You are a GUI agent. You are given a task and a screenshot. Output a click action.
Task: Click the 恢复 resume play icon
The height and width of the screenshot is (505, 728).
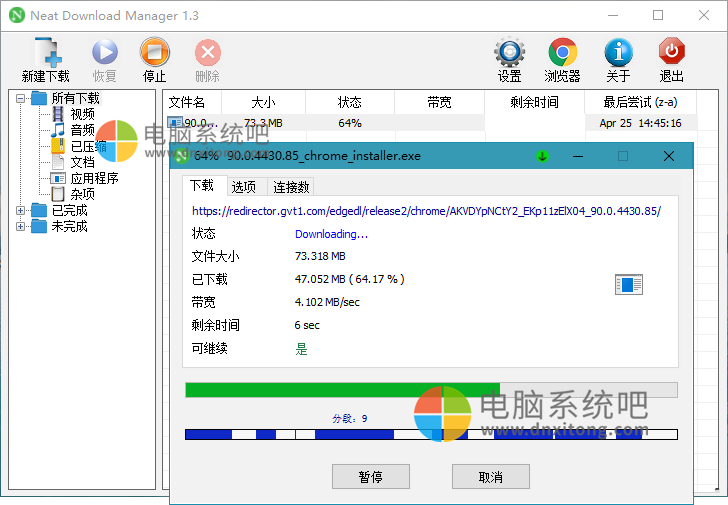pyautogui.click(x=105, y=52)
